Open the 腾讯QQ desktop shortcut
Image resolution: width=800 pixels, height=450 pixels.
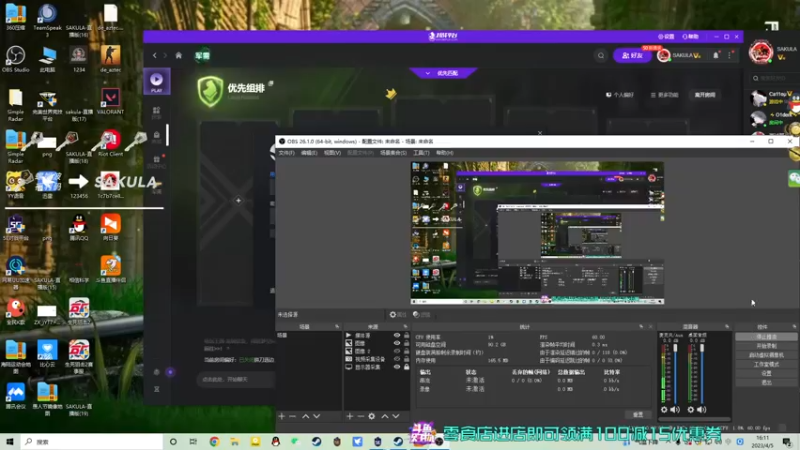(79, 227)
